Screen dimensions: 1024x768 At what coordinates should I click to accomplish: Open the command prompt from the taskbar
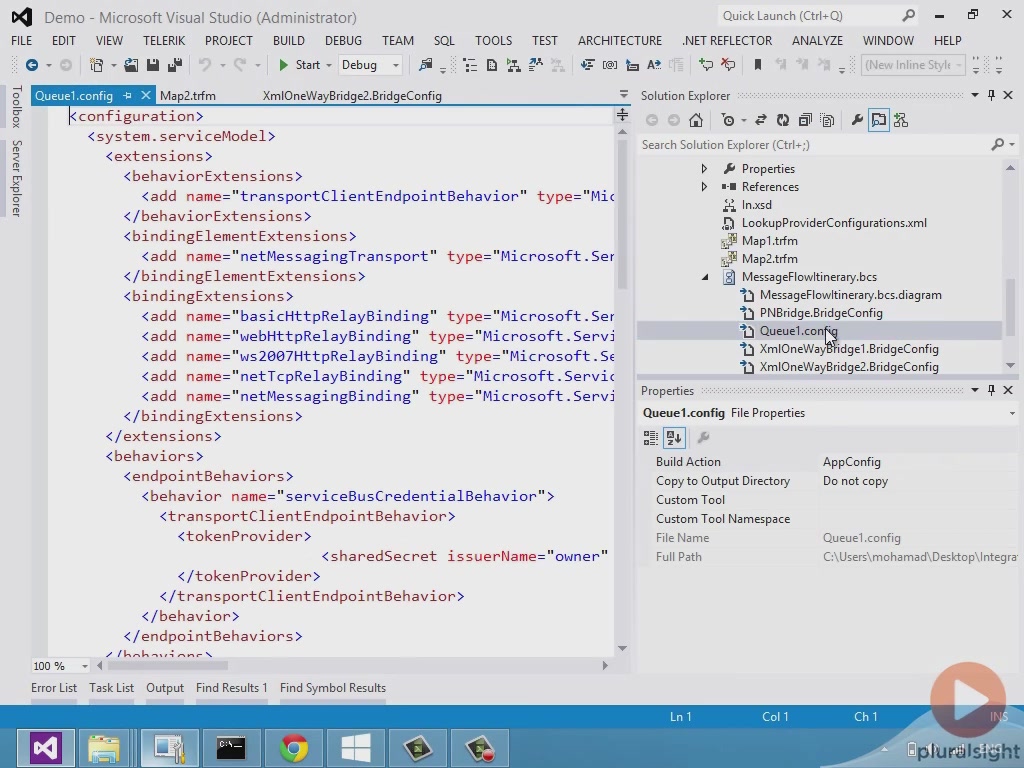[x=231, y=748]
